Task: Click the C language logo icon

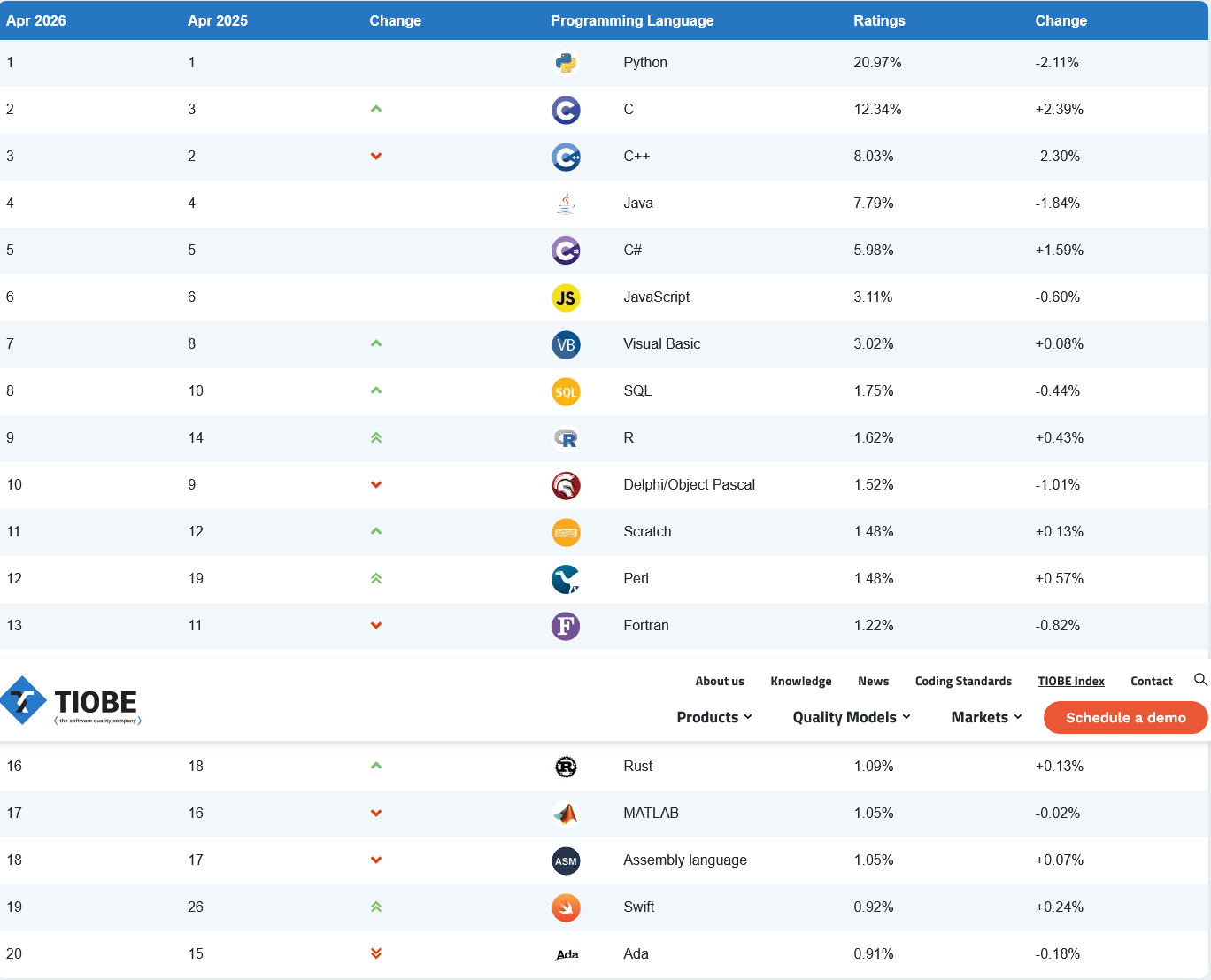Action: (x=566, y=110)
